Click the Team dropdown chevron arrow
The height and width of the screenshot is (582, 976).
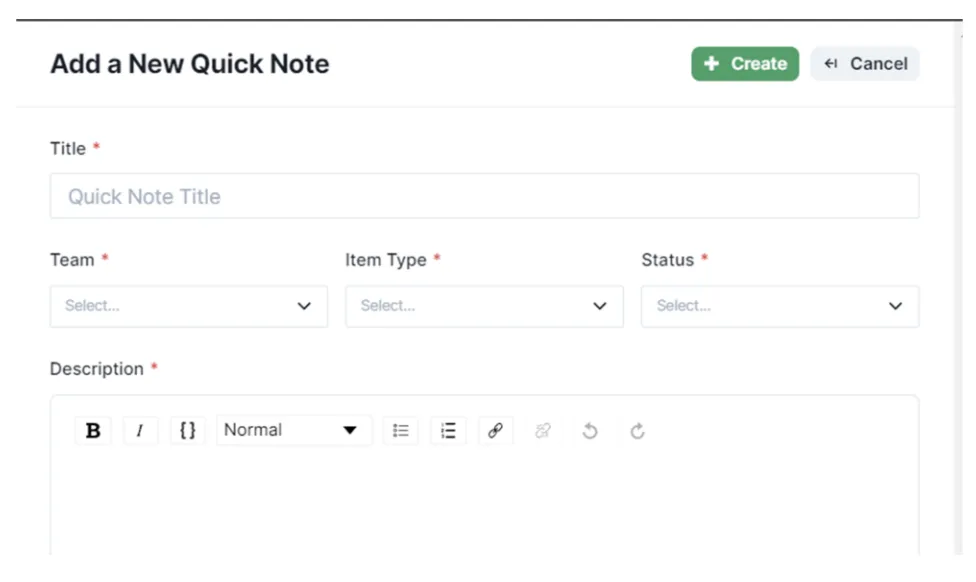pos(304,306)
